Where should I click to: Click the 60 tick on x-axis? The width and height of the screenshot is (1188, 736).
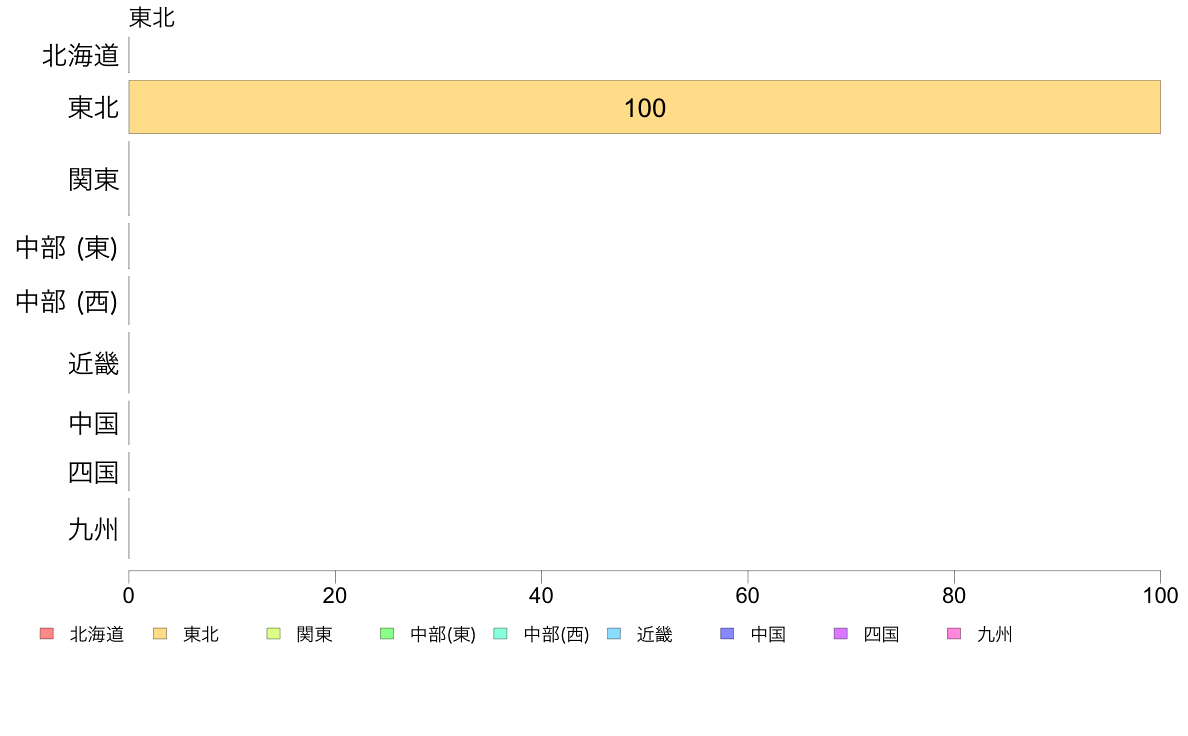(747, 596)
